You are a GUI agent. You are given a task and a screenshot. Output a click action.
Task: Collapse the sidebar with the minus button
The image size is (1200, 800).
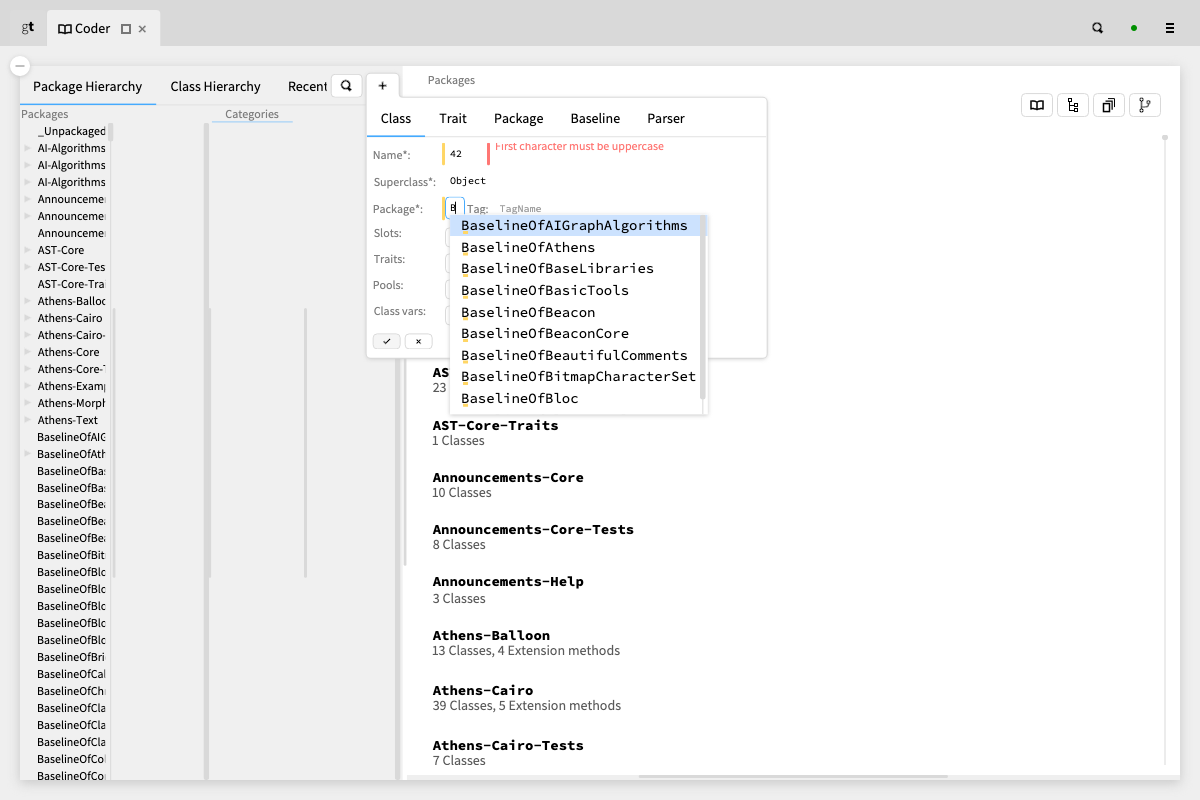(20, 66)
